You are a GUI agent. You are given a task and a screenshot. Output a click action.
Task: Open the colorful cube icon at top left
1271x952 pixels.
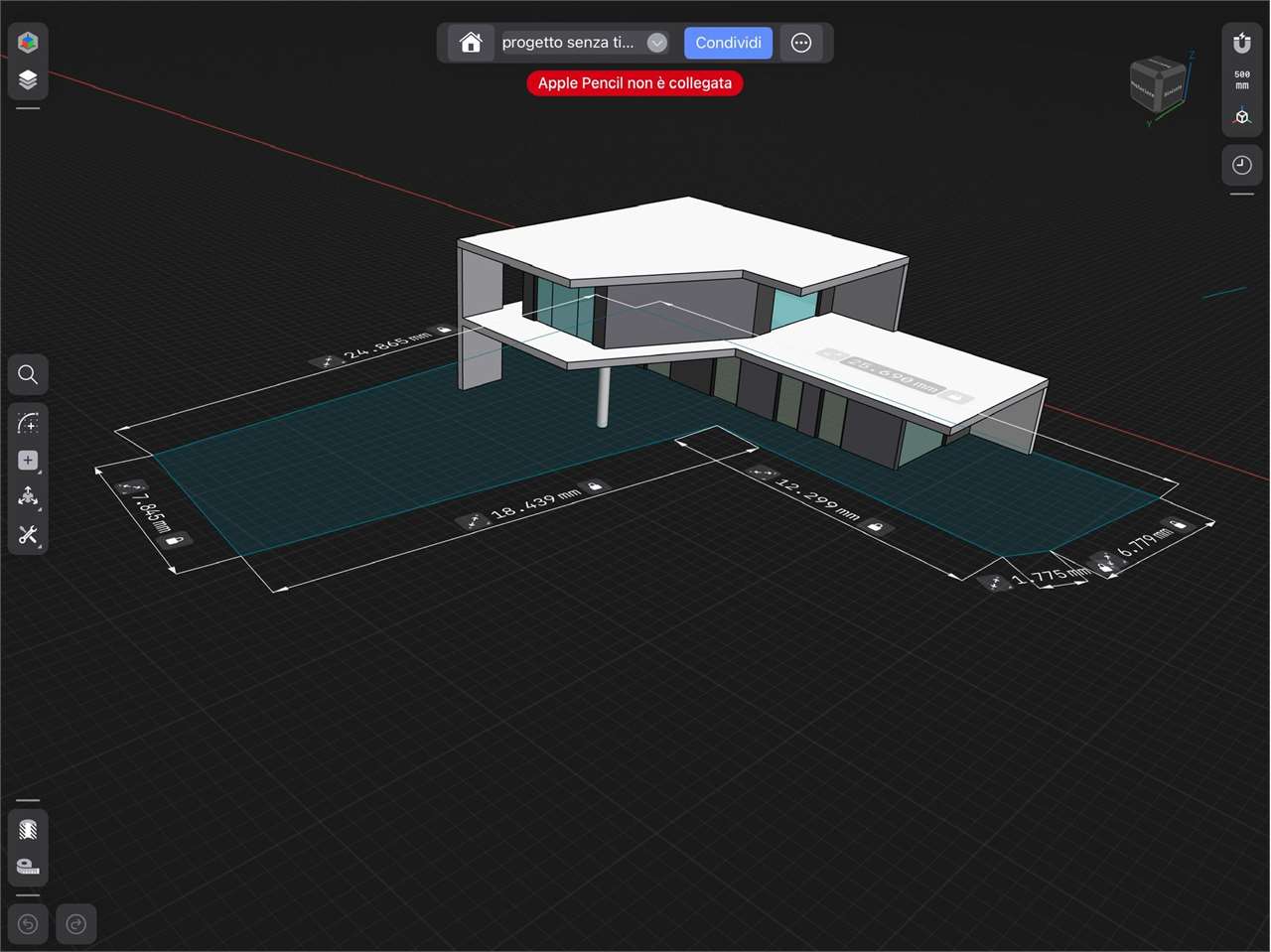(x=28, y=42)
